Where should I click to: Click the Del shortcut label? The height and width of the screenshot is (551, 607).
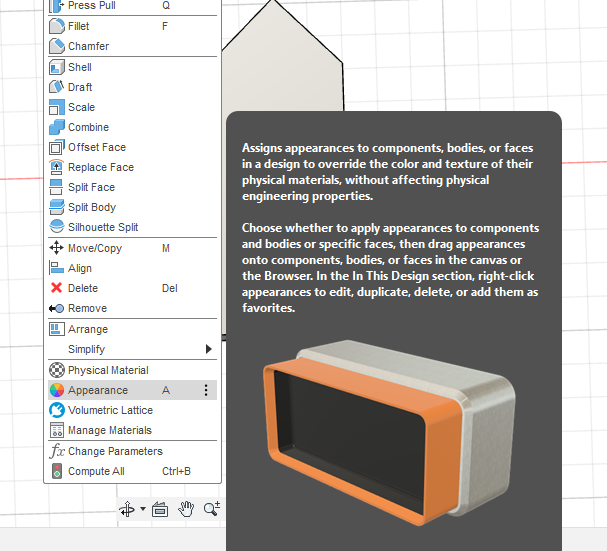pos(170,288)
